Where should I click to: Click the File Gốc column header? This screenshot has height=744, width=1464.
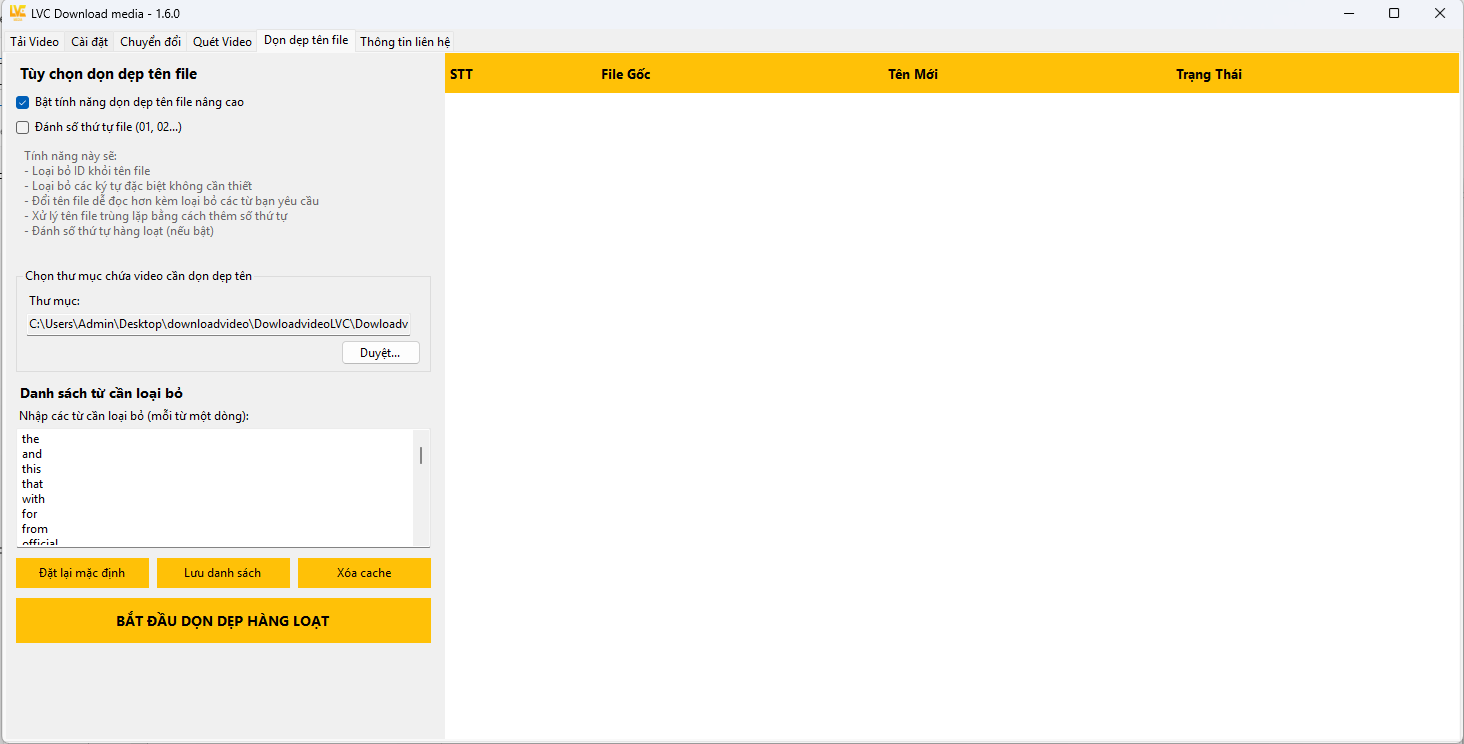[625, 74]
